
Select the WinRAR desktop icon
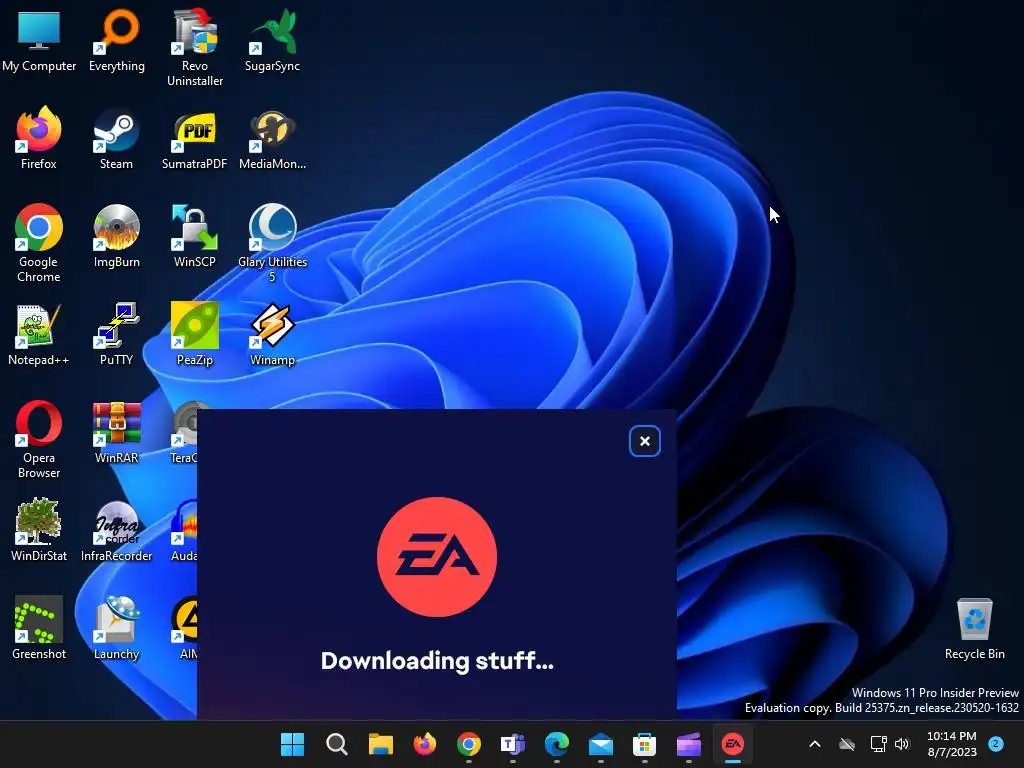[x=116, y=432]
